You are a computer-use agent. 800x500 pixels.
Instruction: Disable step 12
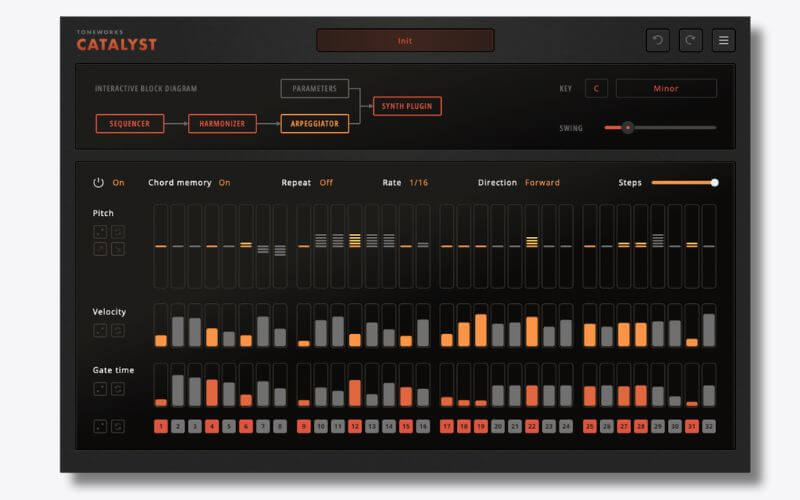[x=355, y=426]
